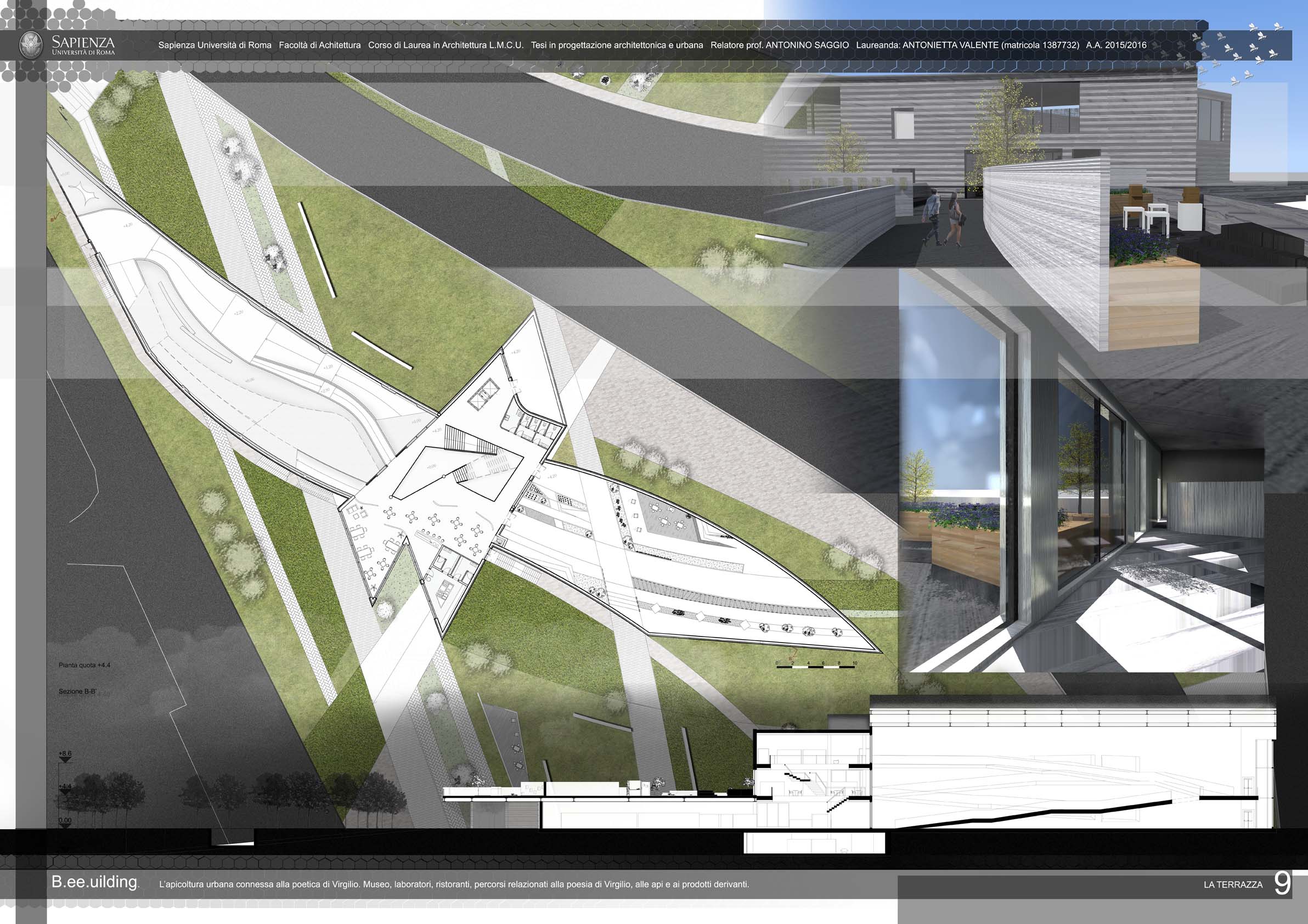
Task: Click the Sezione B-B' label
Action: (x=77, y=691)
